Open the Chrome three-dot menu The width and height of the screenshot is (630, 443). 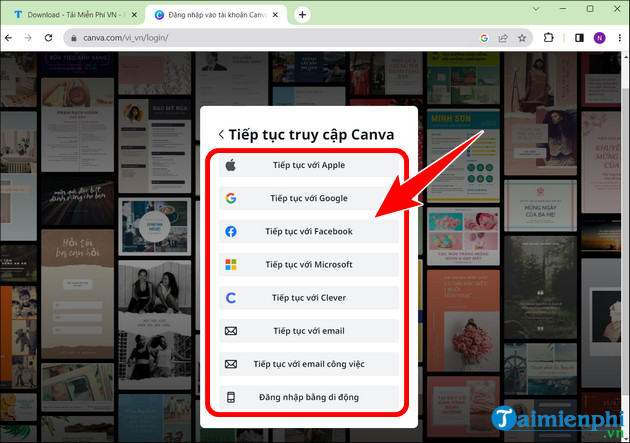point(620,38)
